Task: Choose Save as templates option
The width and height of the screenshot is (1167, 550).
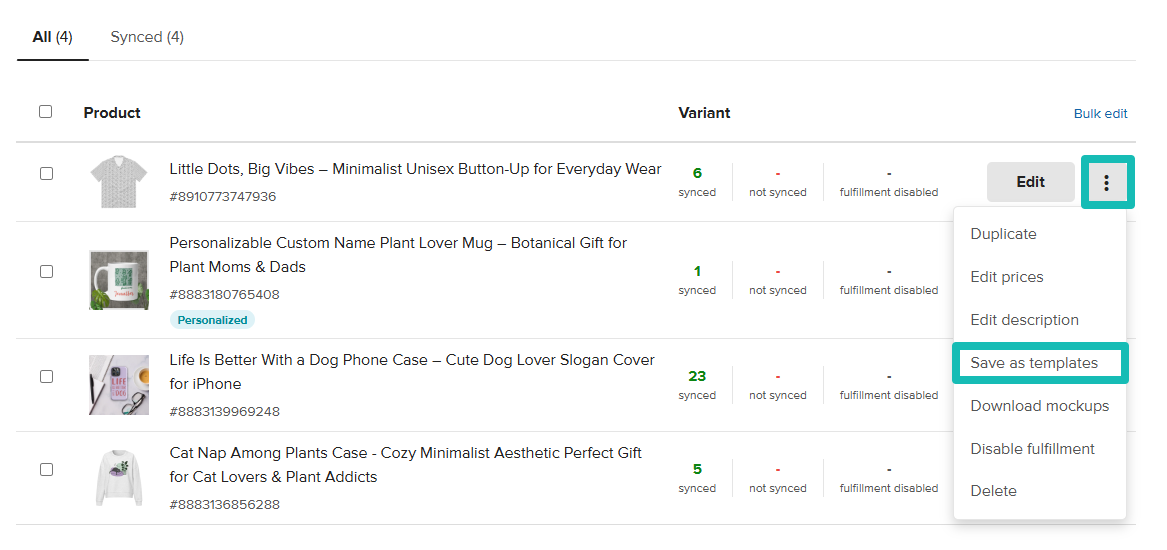Action: [1034, 363]
